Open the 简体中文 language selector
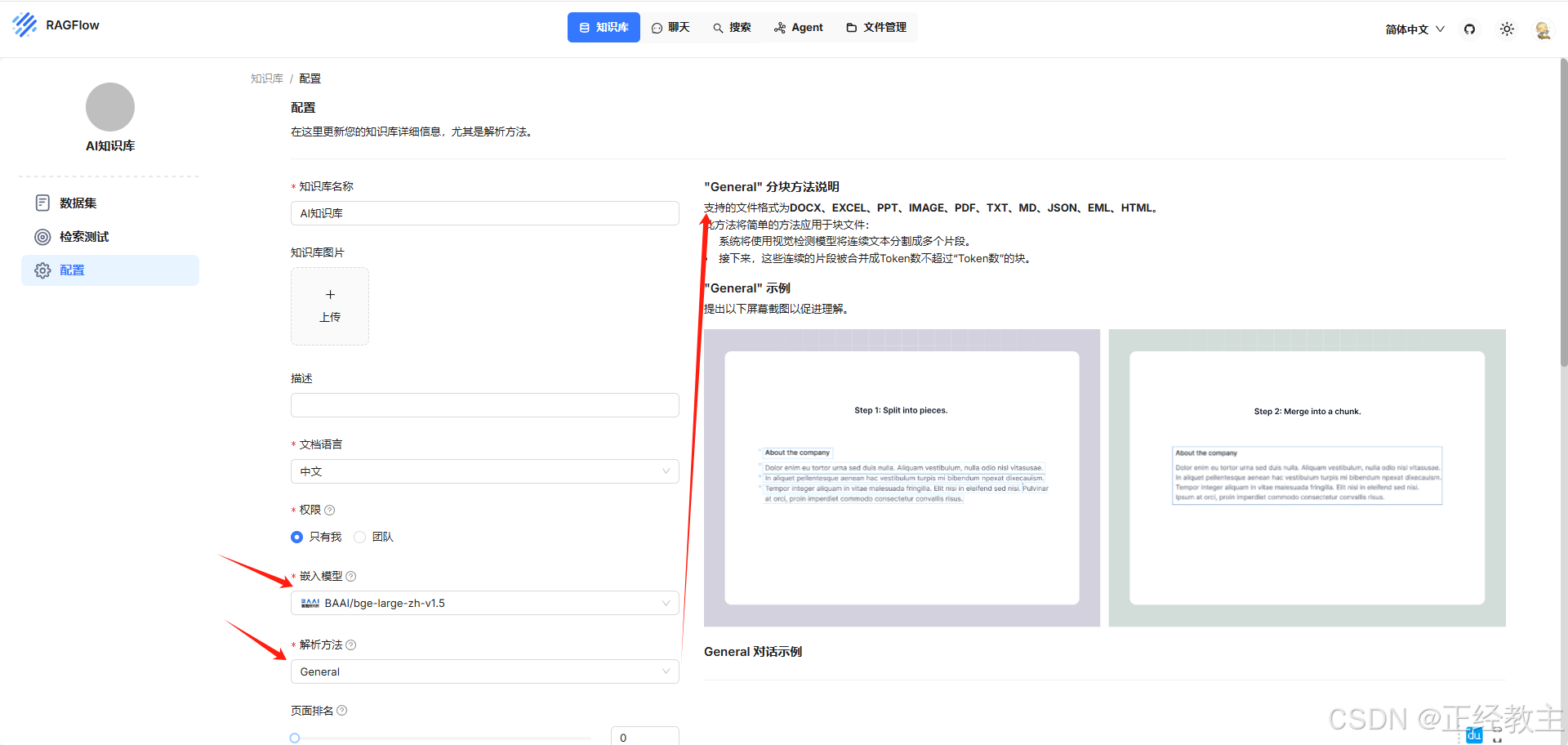The width and height of the screenshot is (1568, 745). coord(1414,29)
